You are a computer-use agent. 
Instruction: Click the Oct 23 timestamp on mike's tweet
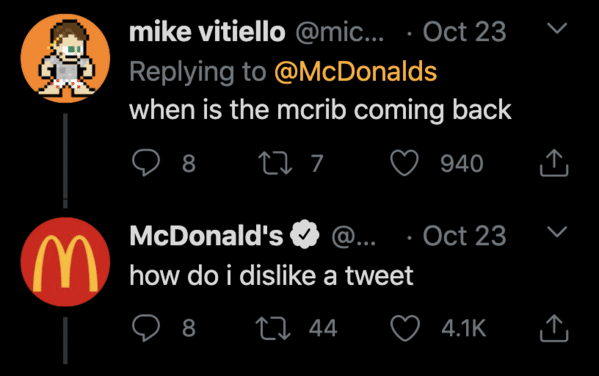point(465,32)
